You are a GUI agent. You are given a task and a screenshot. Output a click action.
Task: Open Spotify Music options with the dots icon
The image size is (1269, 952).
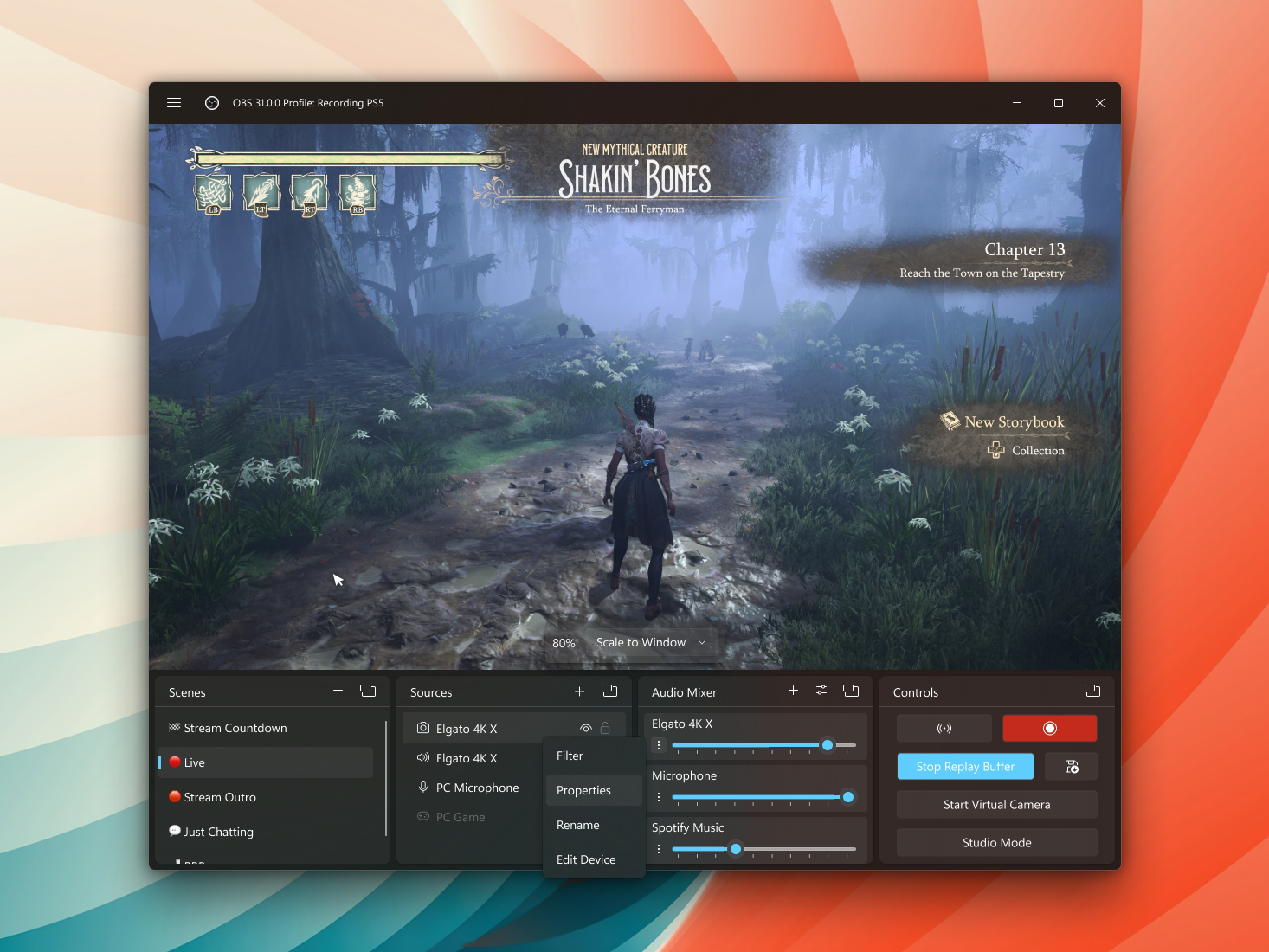tap(658, 849)
